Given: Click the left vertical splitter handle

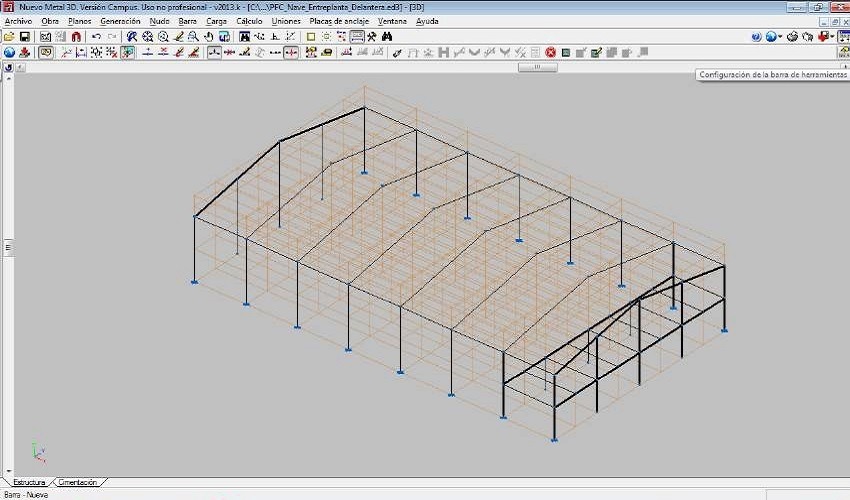Looking at the screenshot, I should coord(8,247).
